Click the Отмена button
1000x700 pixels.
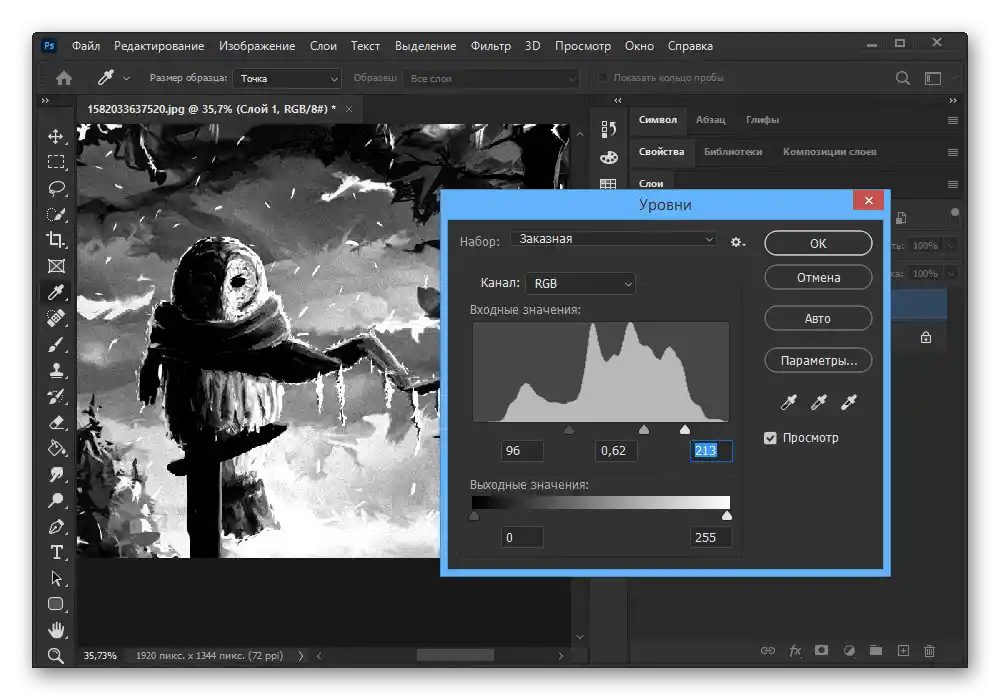tap(818, 277)
